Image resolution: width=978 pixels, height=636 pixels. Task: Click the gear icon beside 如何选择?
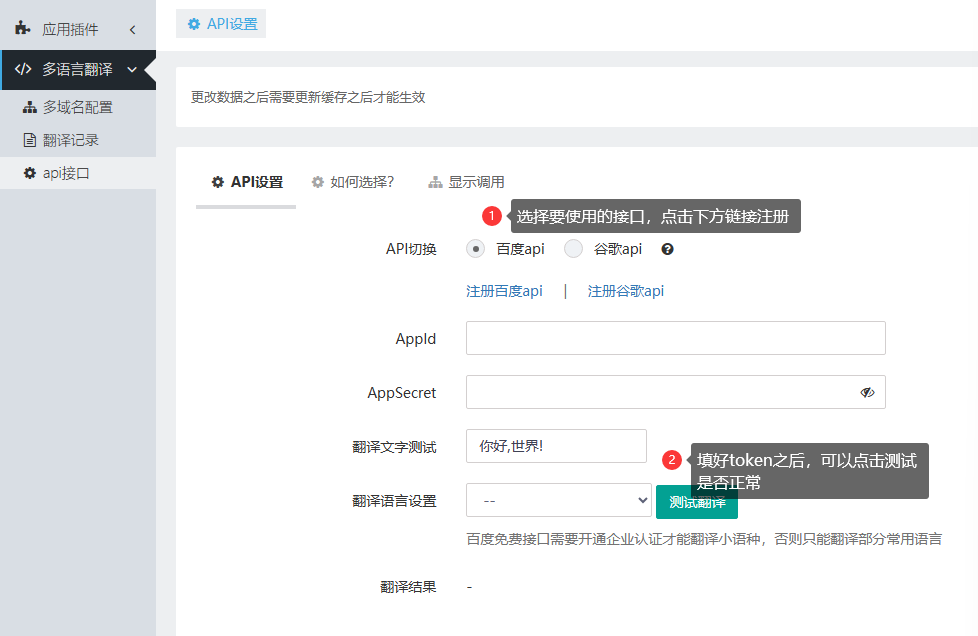pos(318,182)
